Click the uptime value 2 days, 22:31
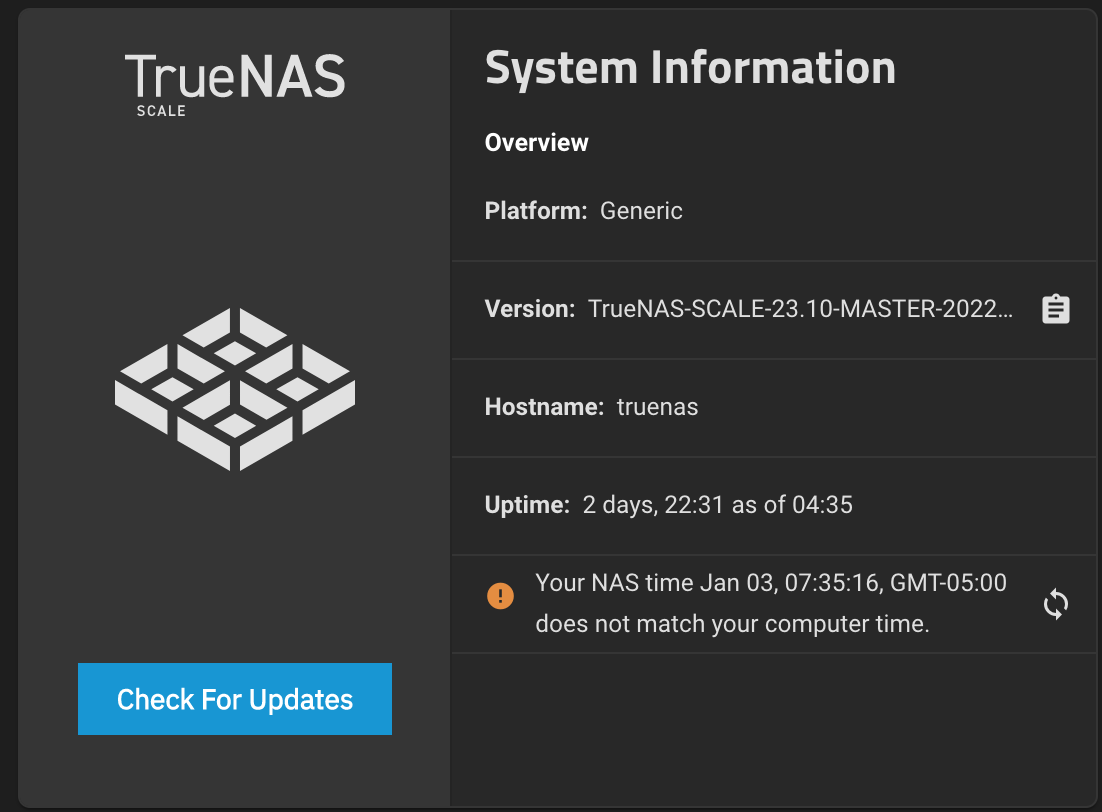The image size is (1102, 812). [653, 505]
